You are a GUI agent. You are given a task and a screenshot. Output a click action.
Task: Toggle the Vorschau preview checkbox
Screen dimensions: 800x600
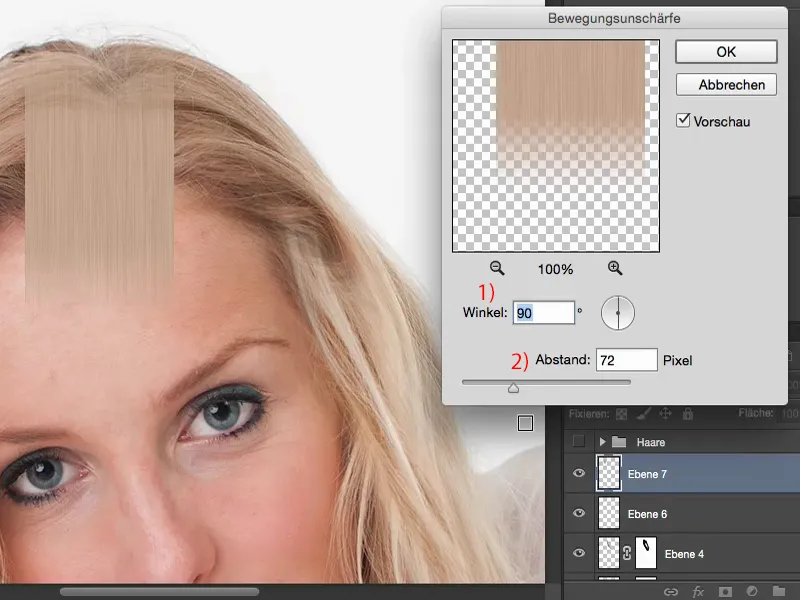(683, 120)
